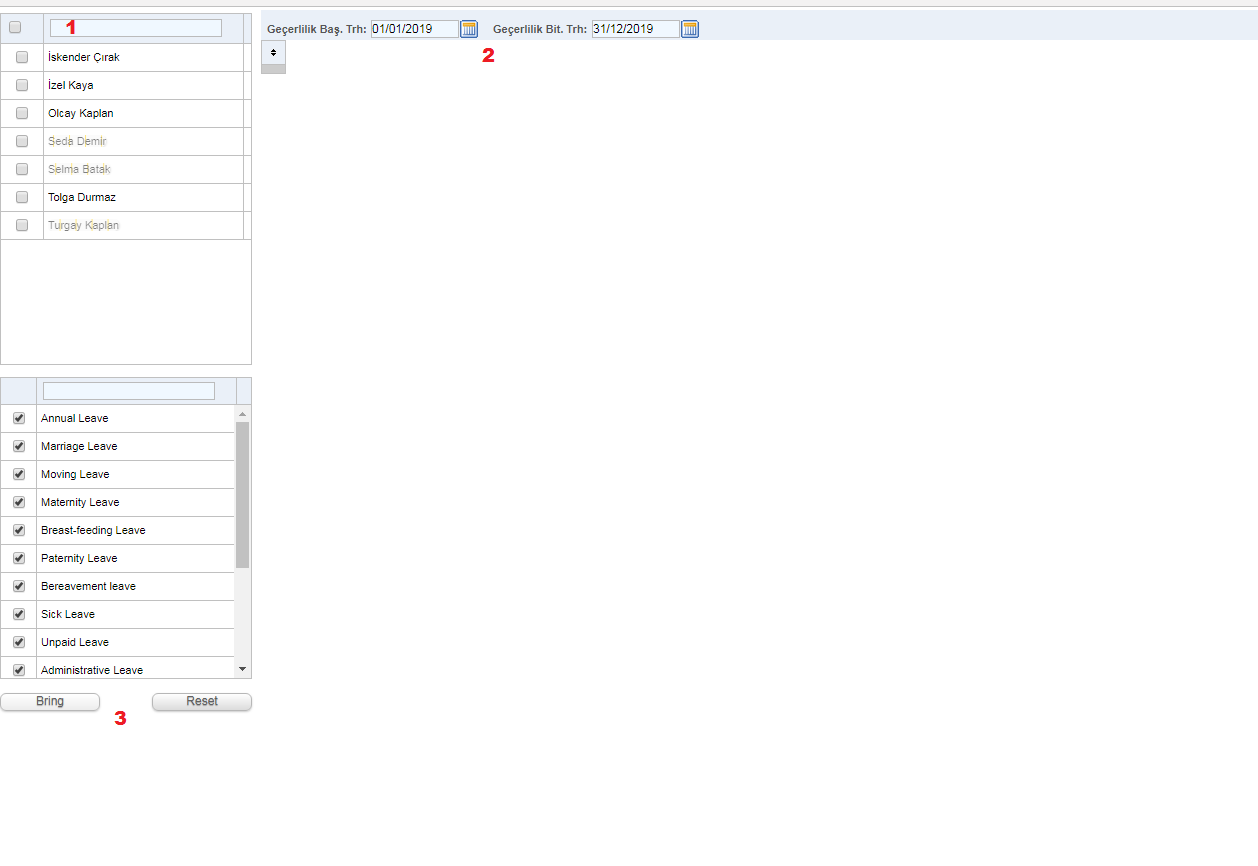Viewport: 1258px width, 866px height.
Task: Uncheck the Paternity Leave checkbox
Action: click(x=18, y=558)
